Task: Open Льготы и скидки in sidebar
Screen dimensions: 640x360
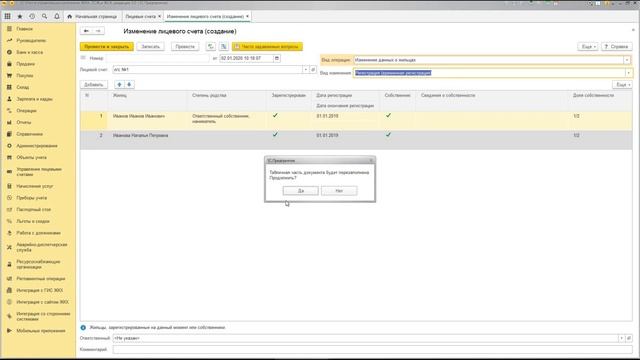Action: pos(33,221)
